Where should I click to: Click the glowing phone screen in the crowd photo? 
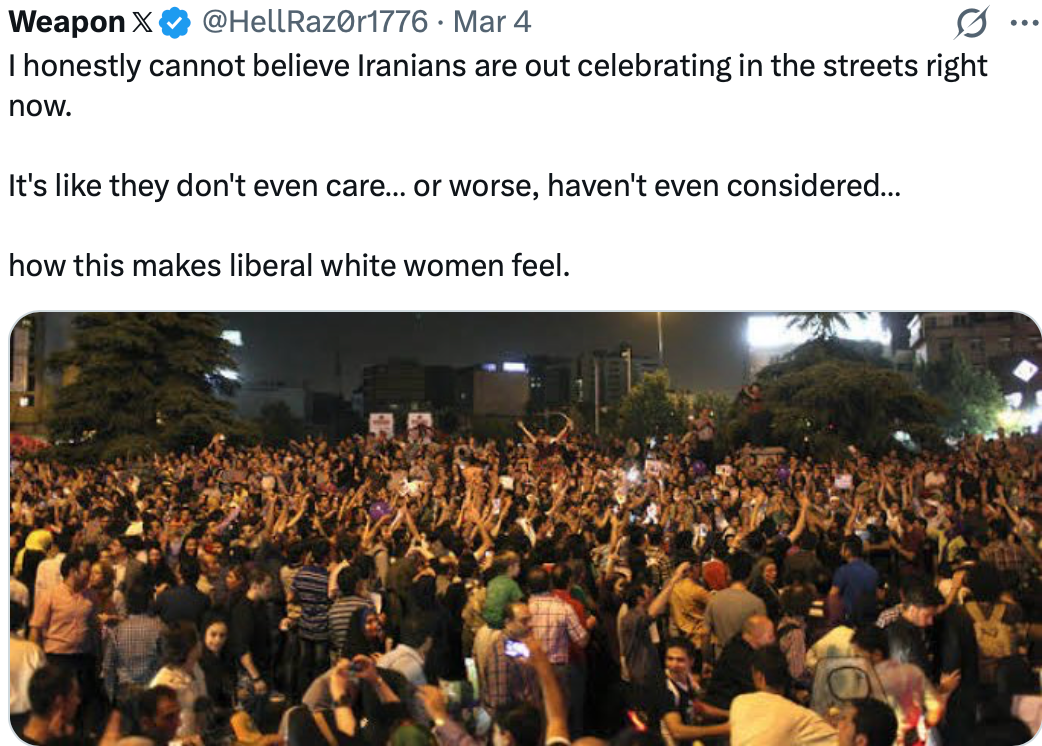tap(516, 648)
